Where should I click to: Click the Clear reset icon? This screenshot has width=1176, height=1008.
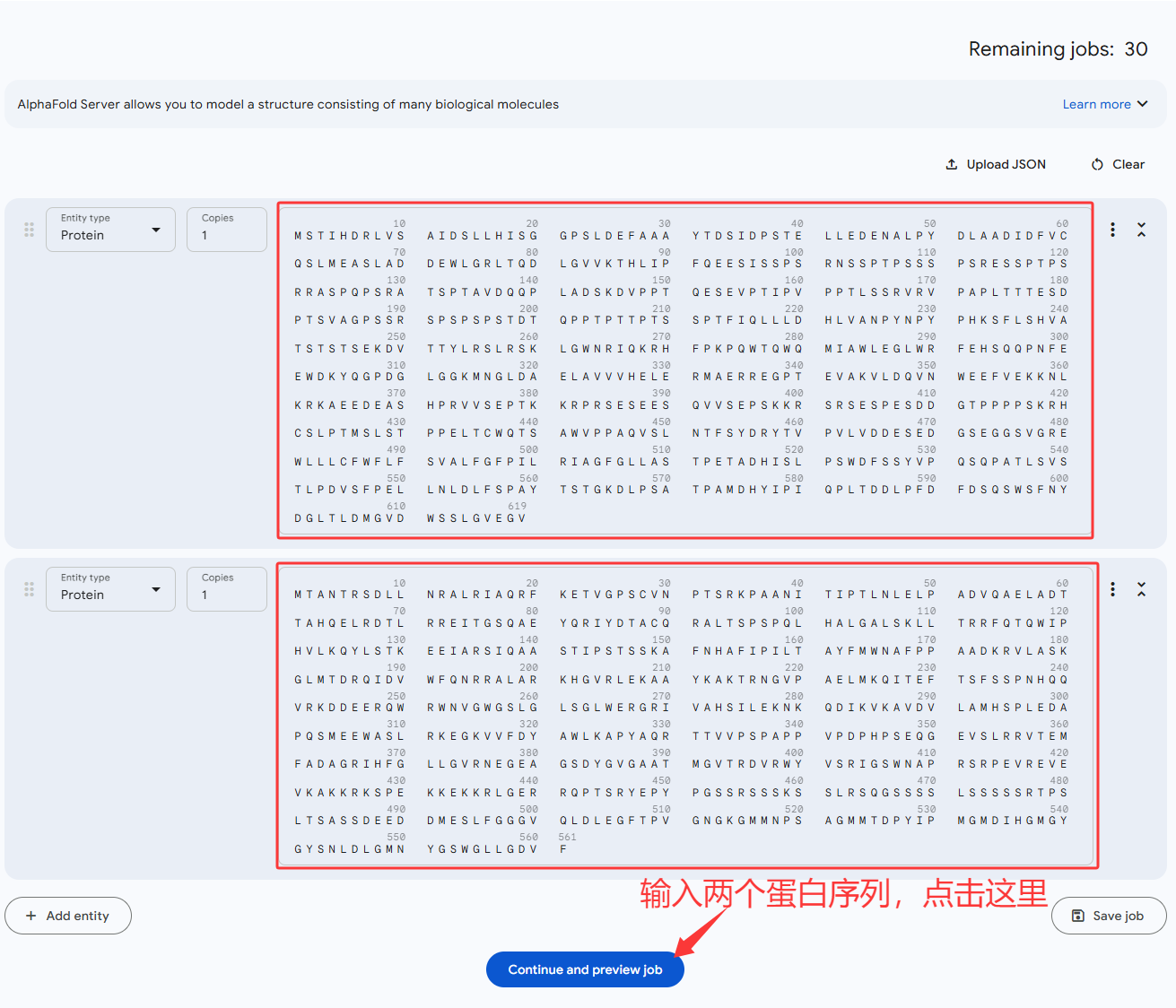coord(1097,164)
